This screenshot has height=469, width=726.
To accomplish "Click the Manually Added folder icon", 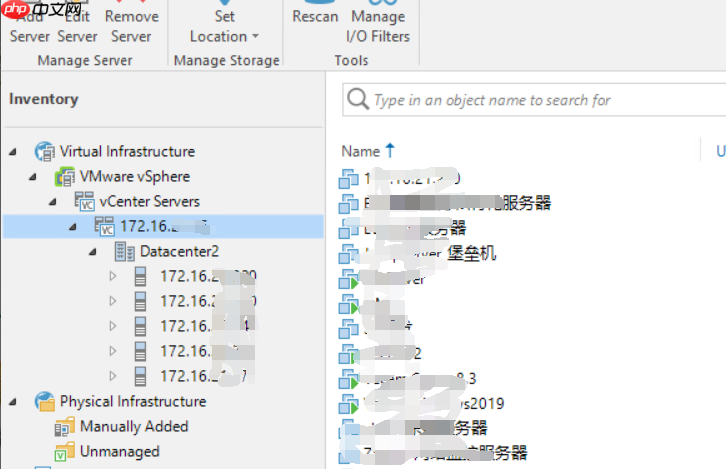I will (64, 426).
